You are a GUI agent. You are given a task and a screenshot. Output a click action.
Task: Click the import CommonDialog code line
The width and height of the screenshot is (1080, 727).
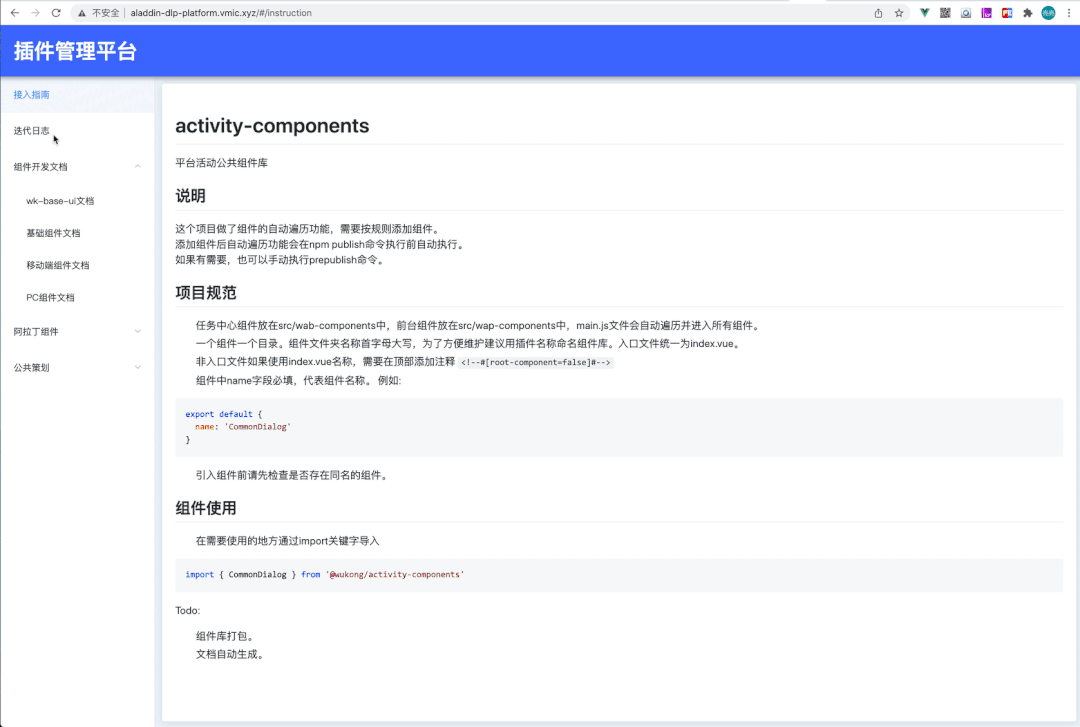point(324,574)
